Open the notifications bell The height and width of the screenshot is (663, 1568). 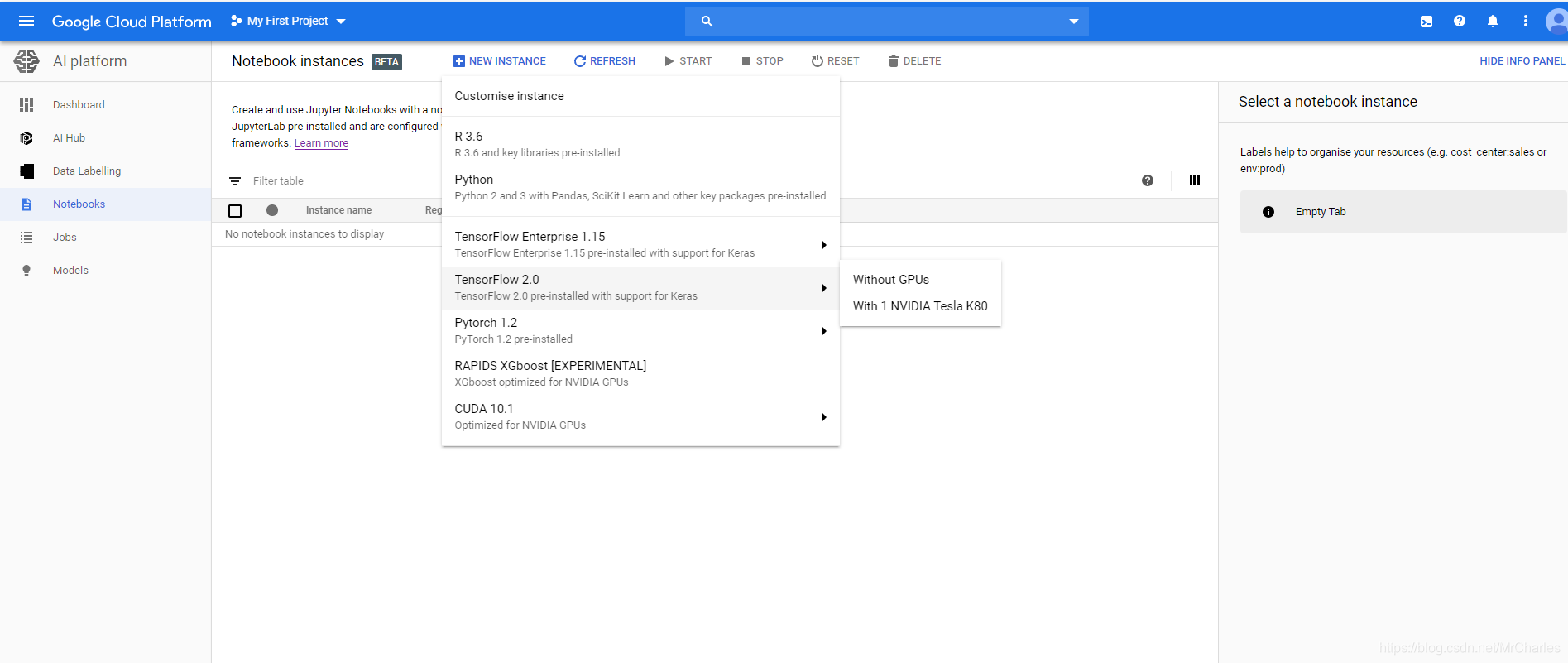[1493, 21]
